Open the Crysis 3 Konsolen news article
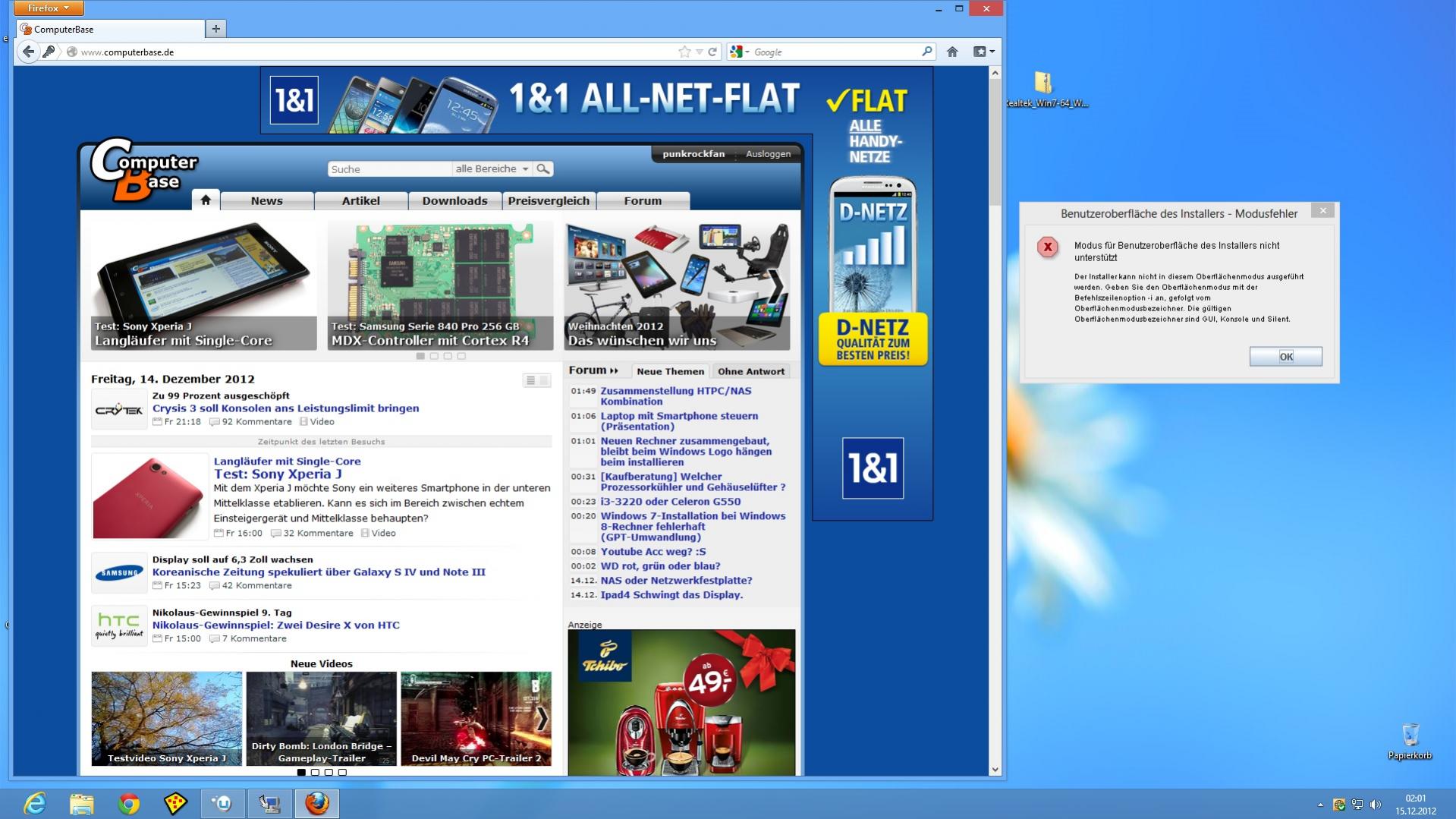Viewport: 1456px width, 819px height. pyautogui.click(x=285, y=408)
